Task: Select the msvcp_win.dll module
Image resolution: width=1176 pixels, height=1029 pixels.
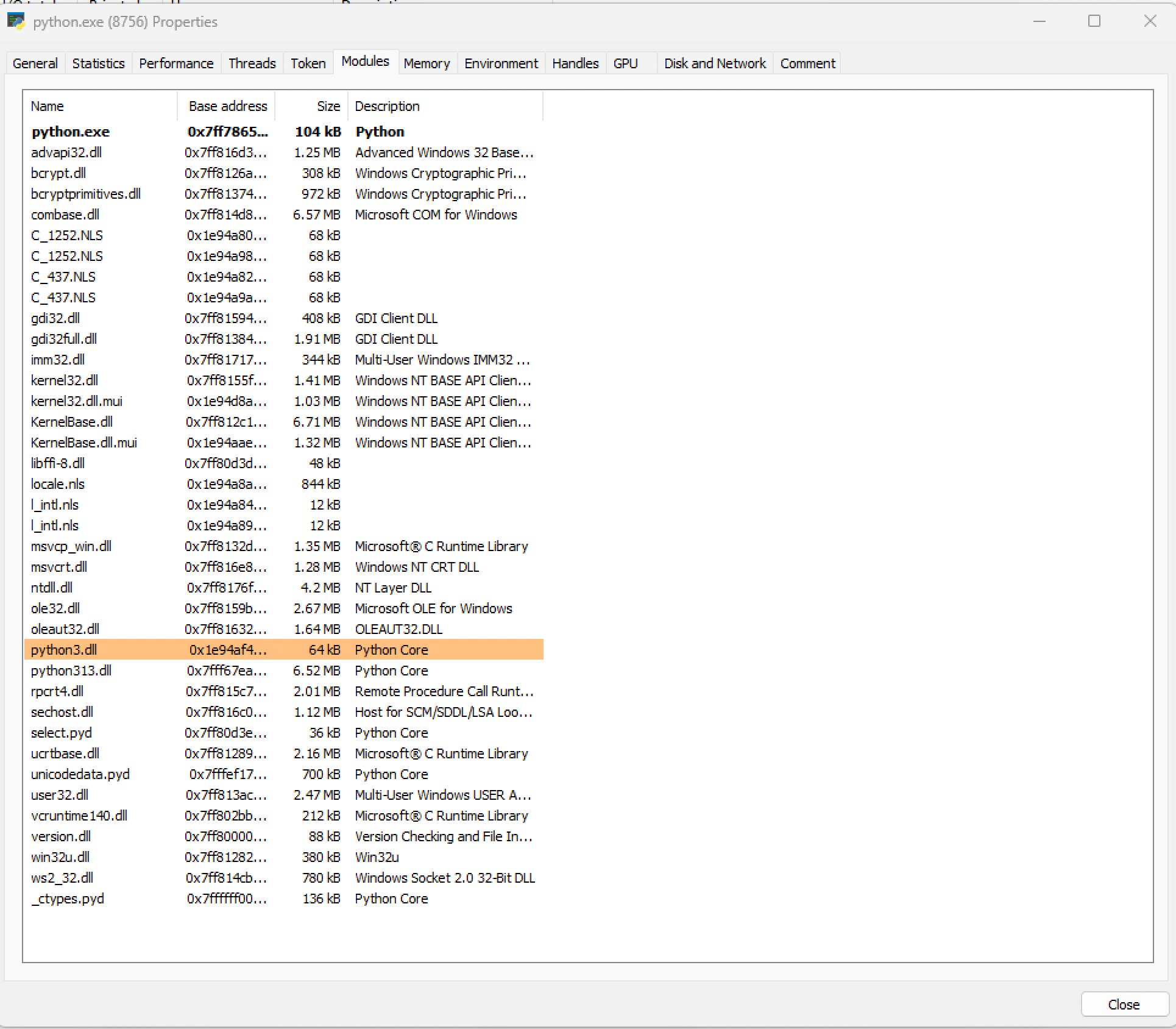Action: pos(284,546)
